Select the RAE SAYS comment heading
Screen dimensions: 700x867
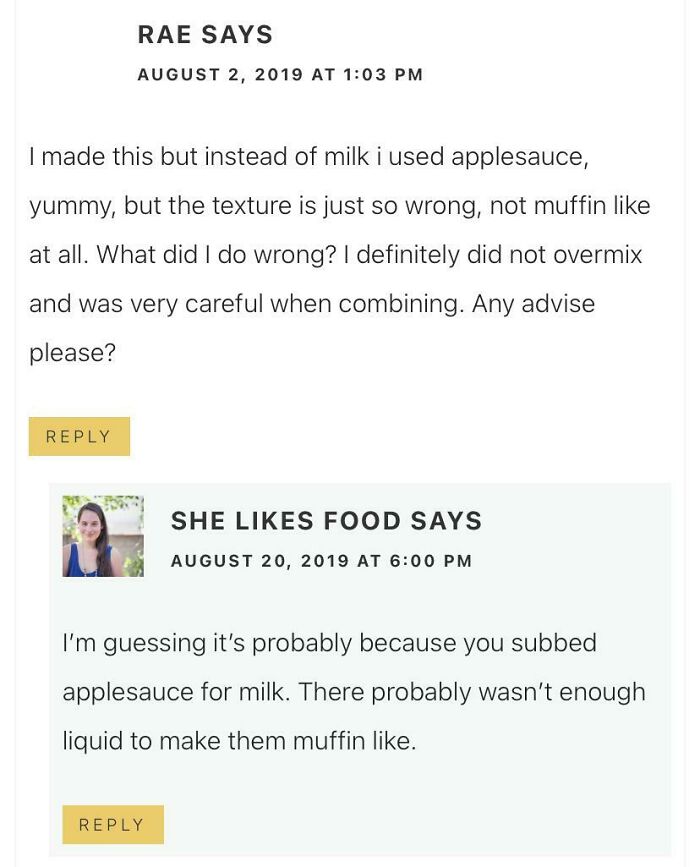[x=204, y=33]
